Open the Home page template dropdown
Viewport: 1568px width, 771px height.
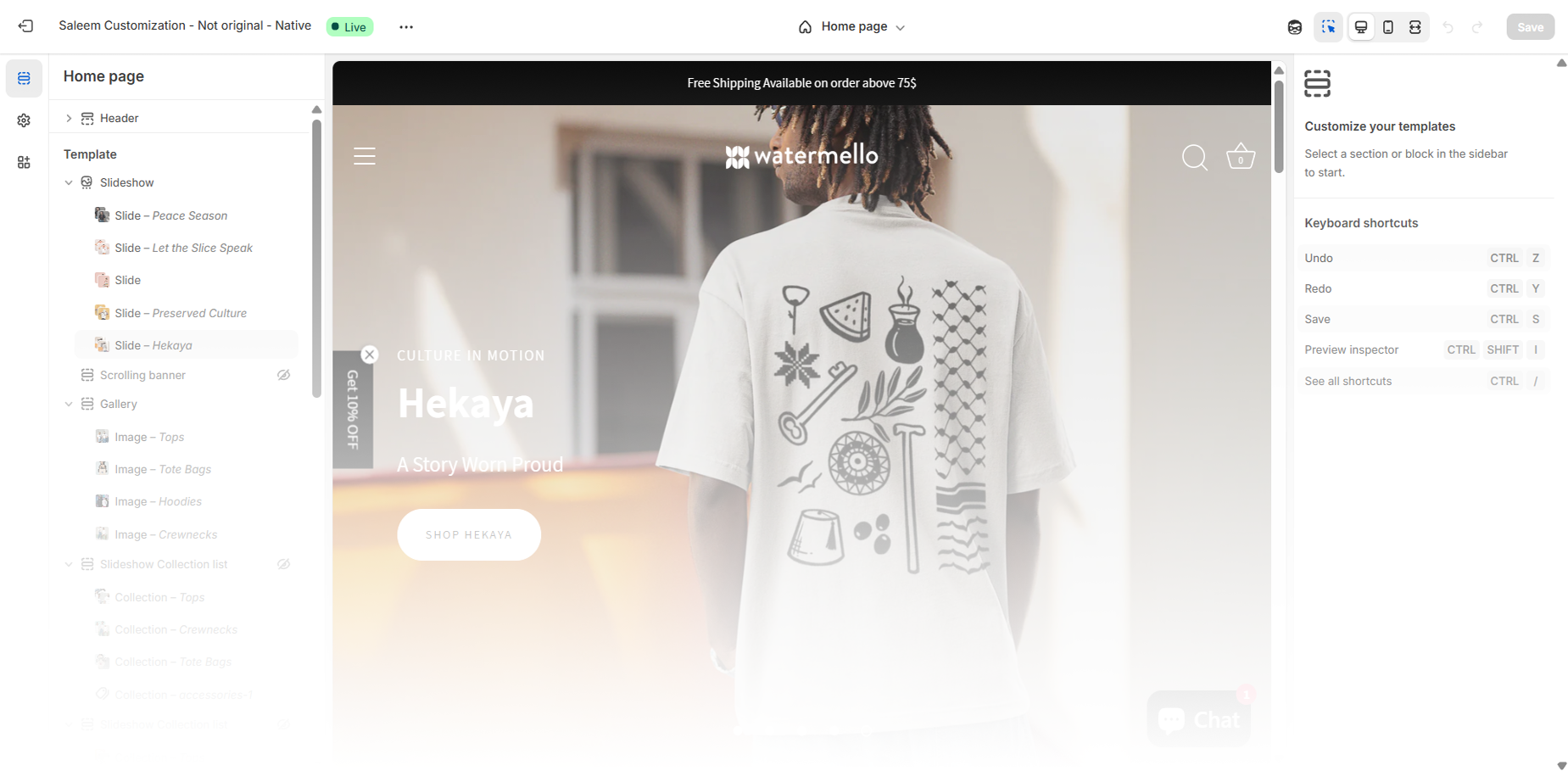pos(852,27)
